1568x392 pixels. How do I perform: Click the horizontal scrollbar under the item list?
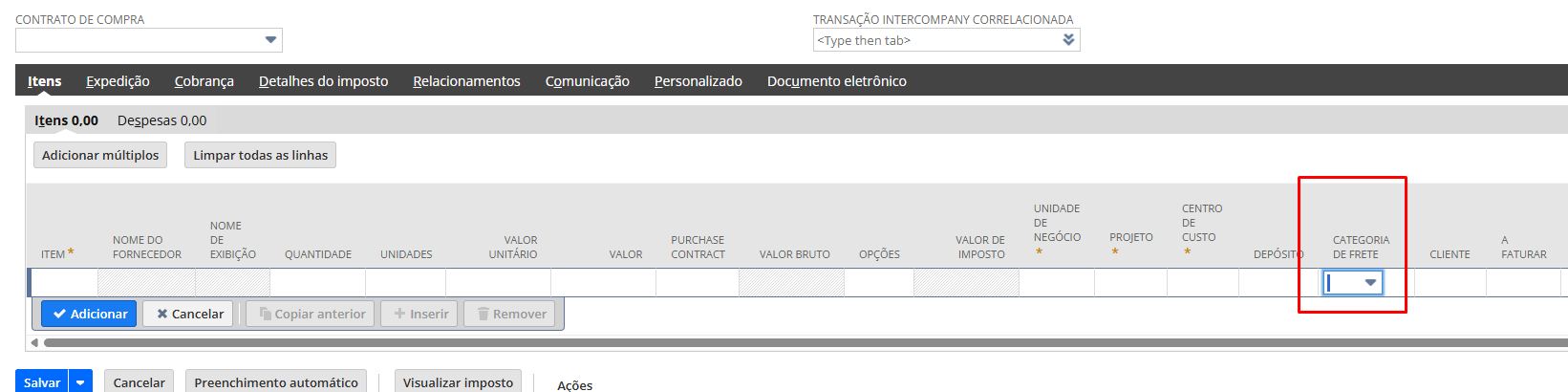click(764, 342)
